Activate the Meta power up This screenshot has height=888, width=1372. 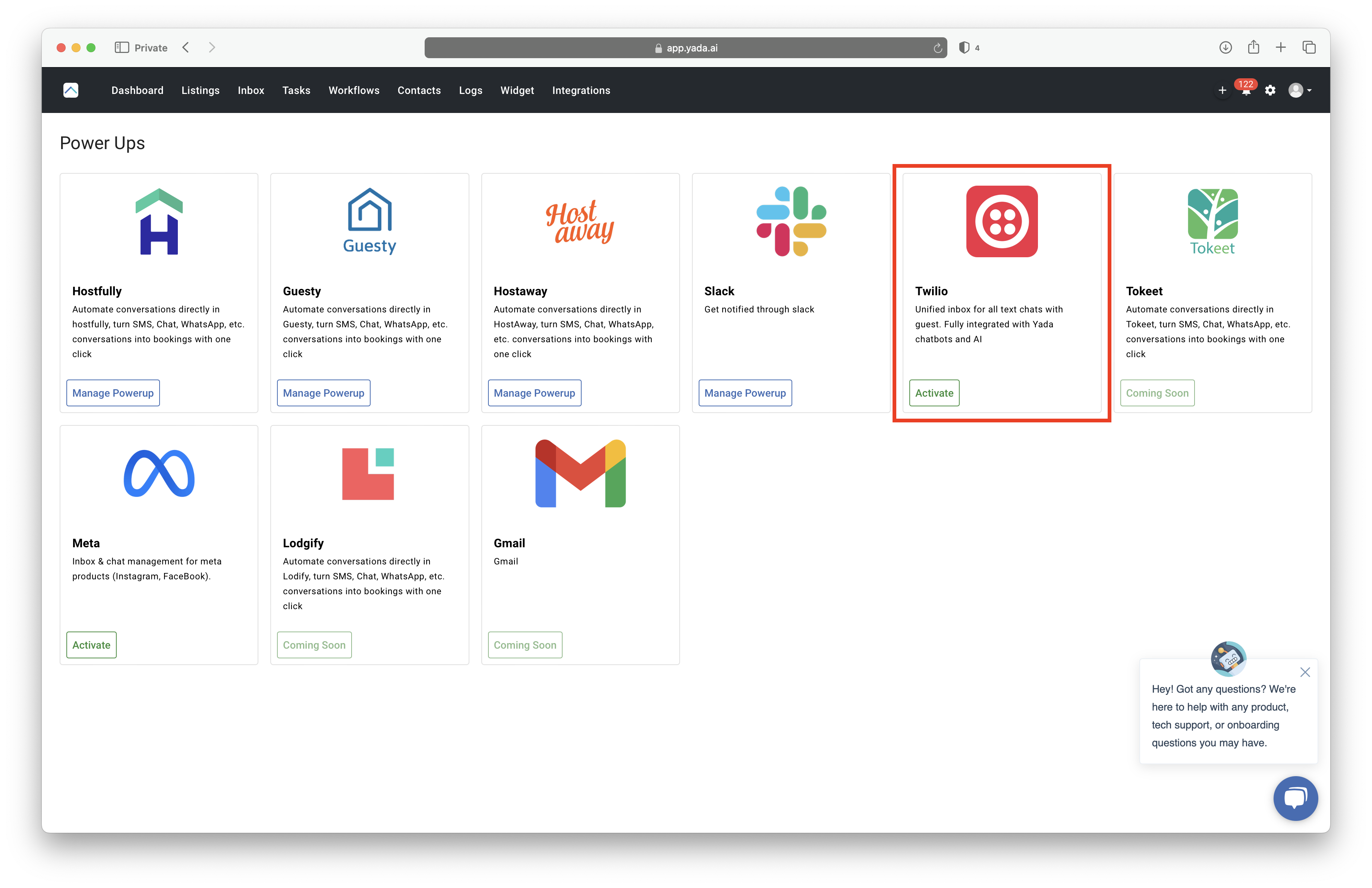pos(91,645)
